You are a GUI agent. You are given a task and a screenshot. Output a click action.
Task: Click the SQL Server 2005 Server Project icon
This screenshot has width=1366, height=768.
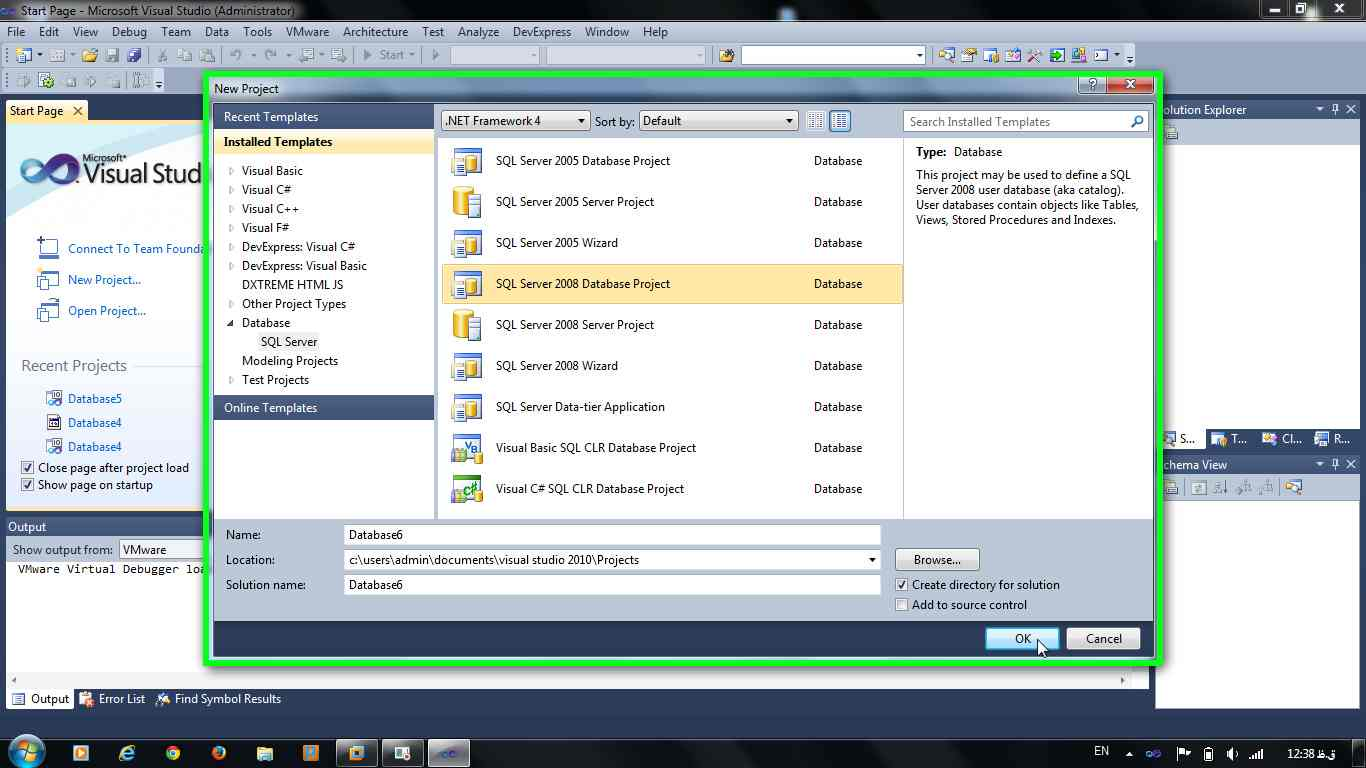pyautogui.click(x=467, y=202)
